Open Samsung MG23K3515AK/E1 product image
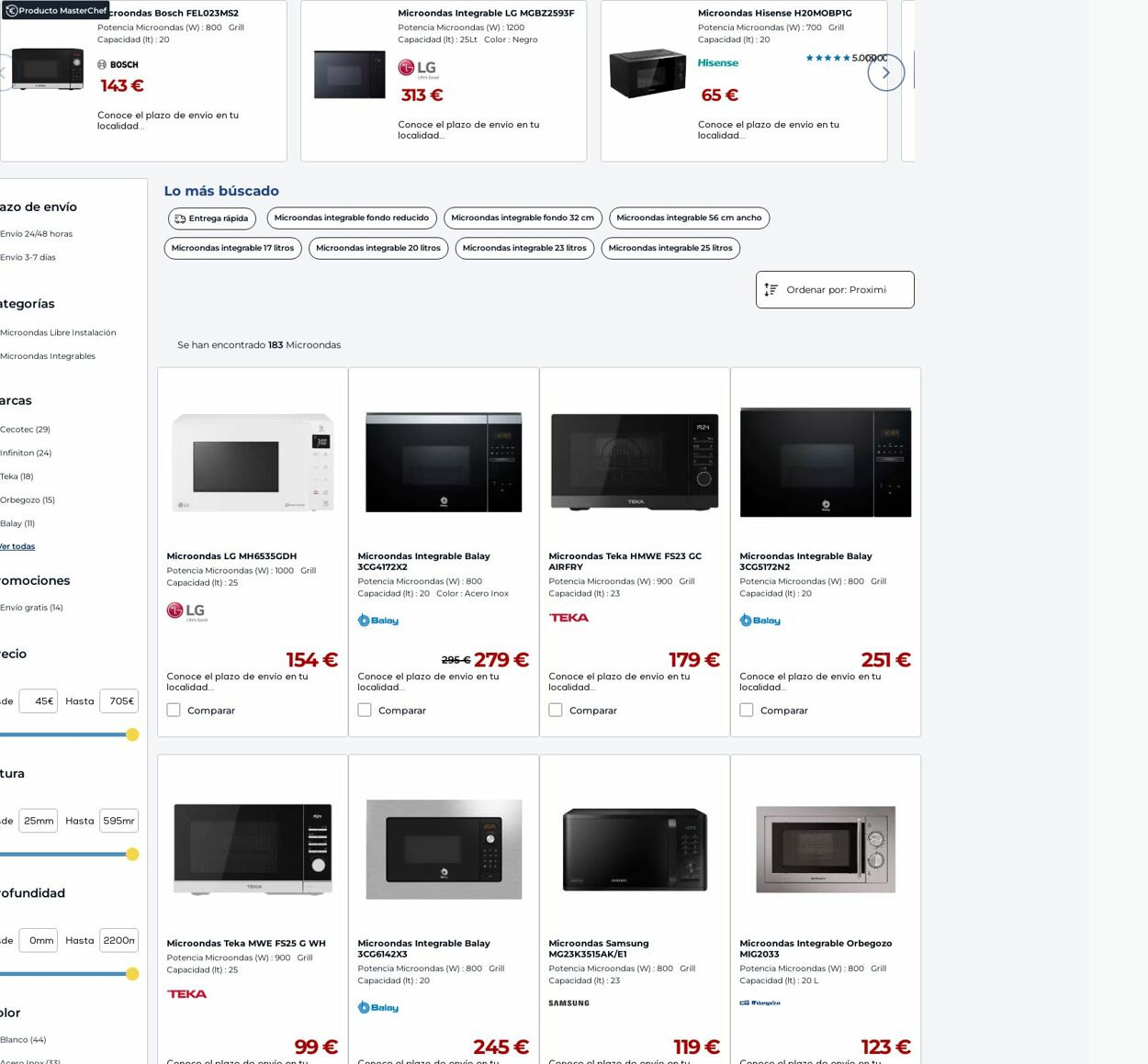This screenshot has width=1148, height=1064. click(x=635, y=849)
